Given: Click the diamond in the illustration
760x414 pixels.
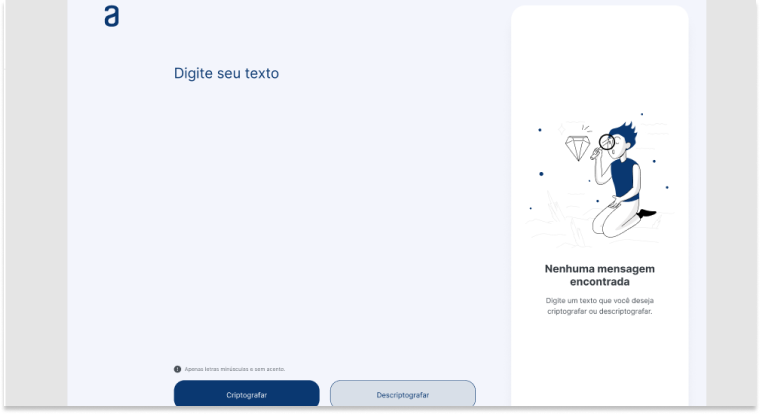Looking at the screenshot, I should pyautogui.click(x=577, y=149).
